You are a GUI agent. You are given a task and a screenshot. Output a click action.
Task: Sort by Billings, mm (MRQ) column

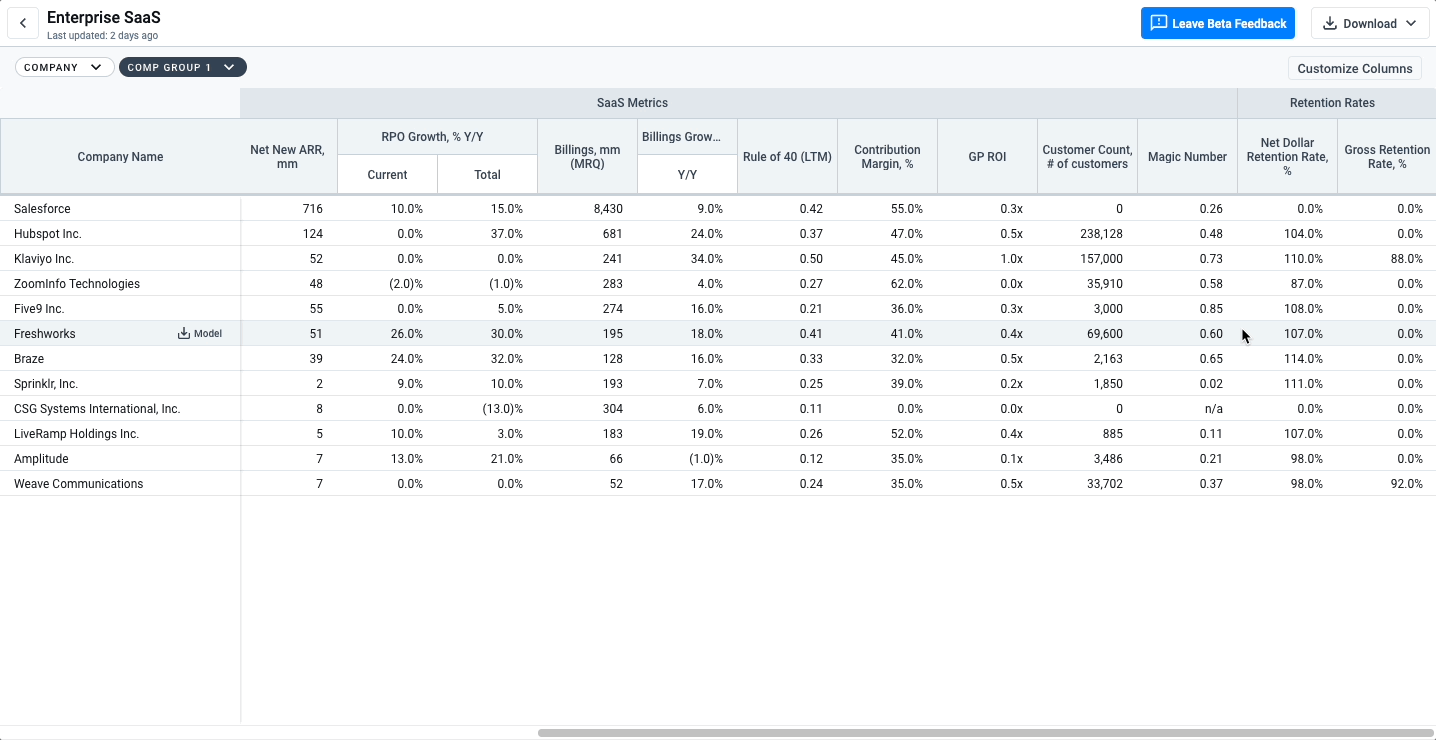coord(587,157)
